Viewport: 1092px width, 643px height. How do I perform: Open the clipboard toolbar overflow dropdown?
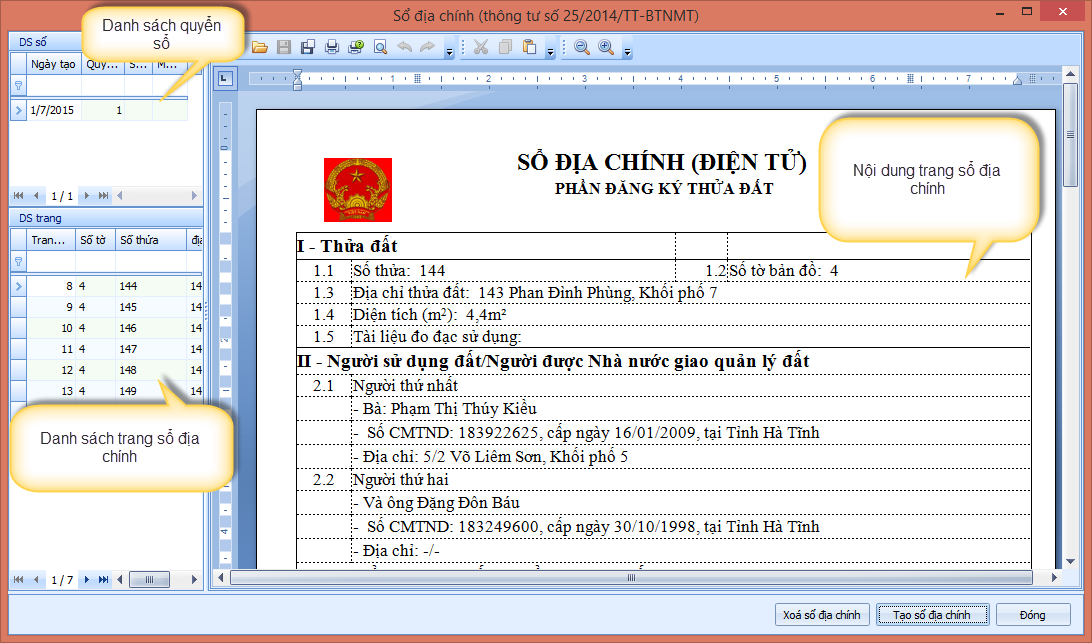(551, 50)
